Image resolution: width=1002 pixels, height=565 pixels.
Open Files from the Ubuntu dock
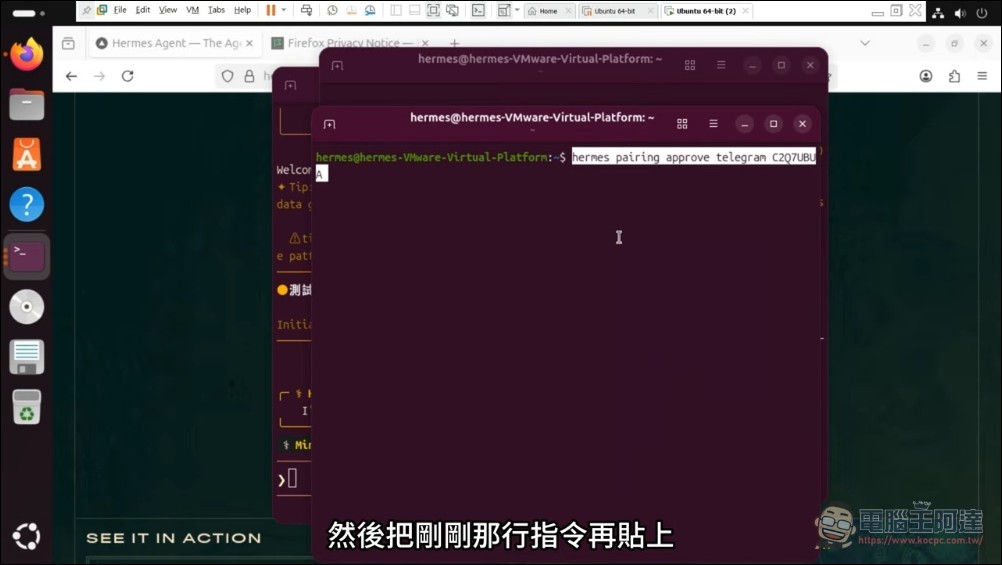pos(26,104)
